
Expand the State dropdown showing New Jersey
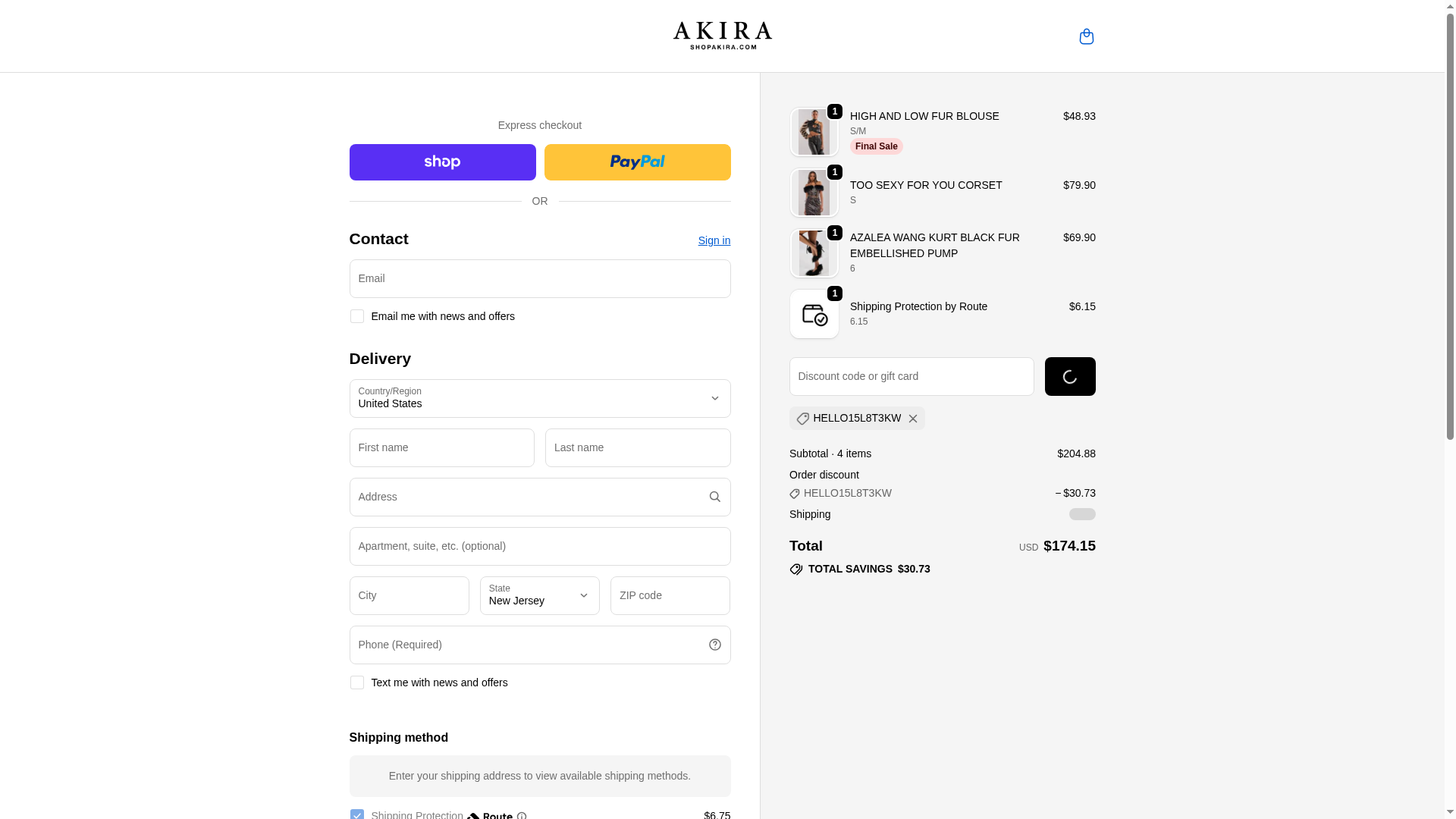point(539,595)
